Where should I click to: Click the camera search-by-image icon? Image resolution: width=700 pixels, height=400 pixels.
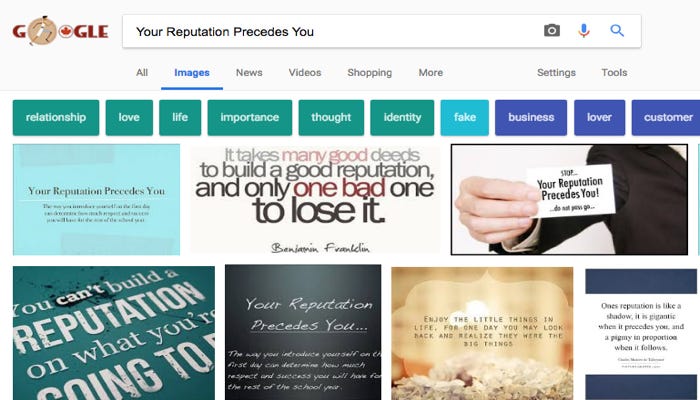tap(552, 30)
